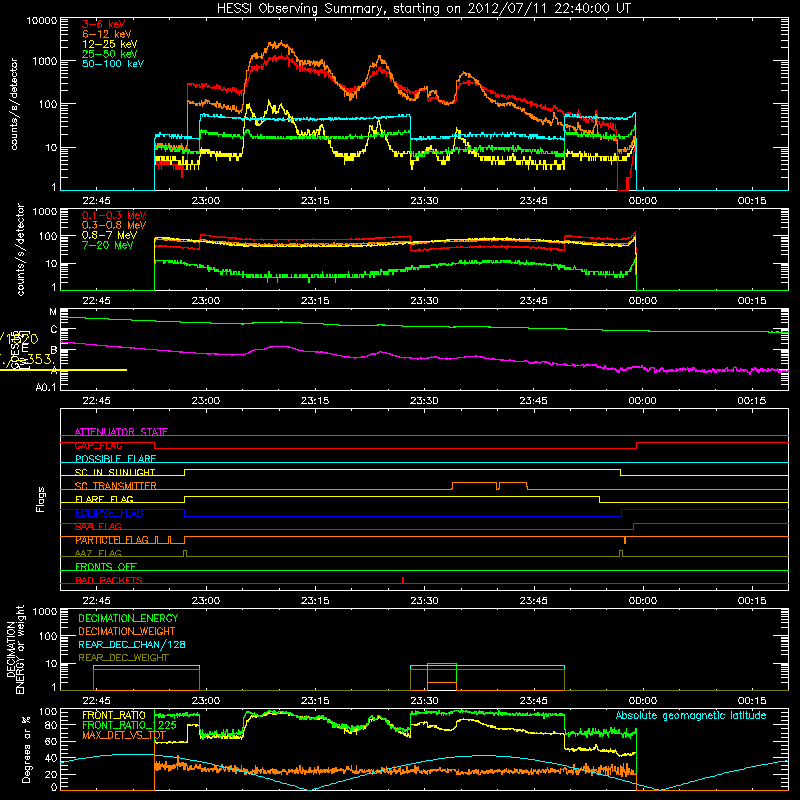Click the SC_TRANSMITTER flag label
The width and height of the screenshot is (800, 800).
pyautogui.click(x=115, y=485)
